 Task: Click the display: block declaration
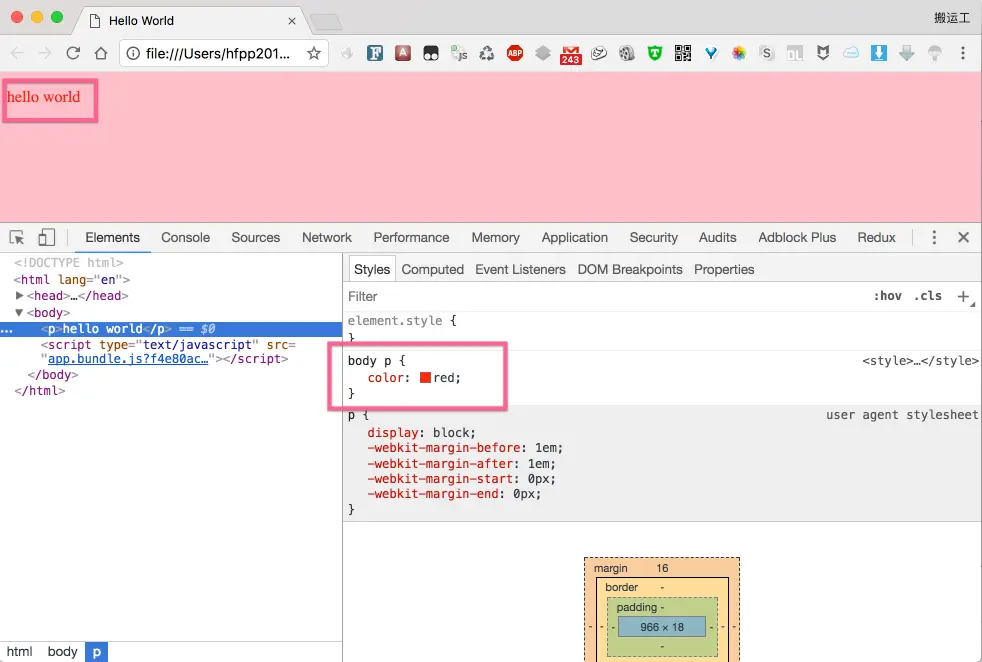point(421,433)
